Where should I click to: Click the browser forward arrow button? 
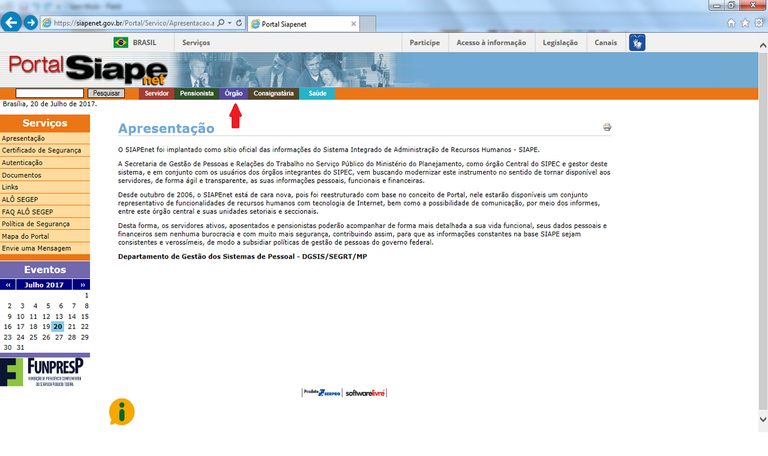(31, 23)
